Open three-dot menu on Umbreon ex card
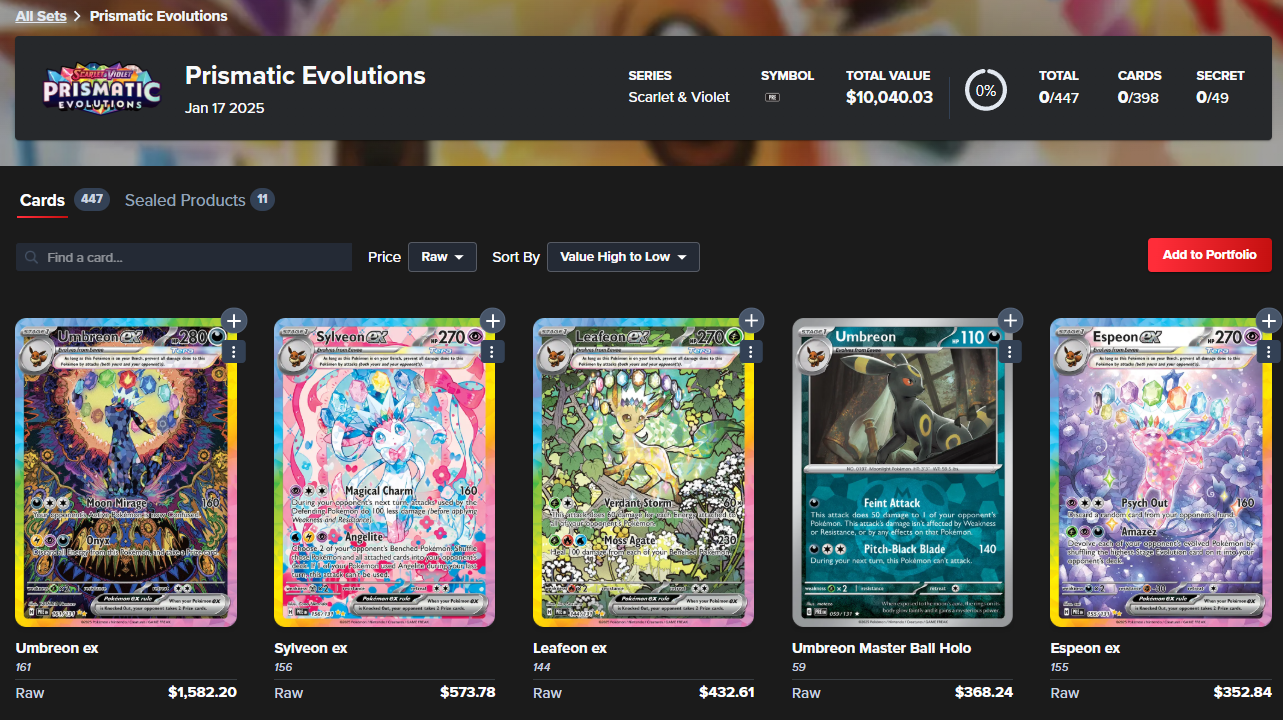Viewport: 1283px width, 720px height. (233, 352)
